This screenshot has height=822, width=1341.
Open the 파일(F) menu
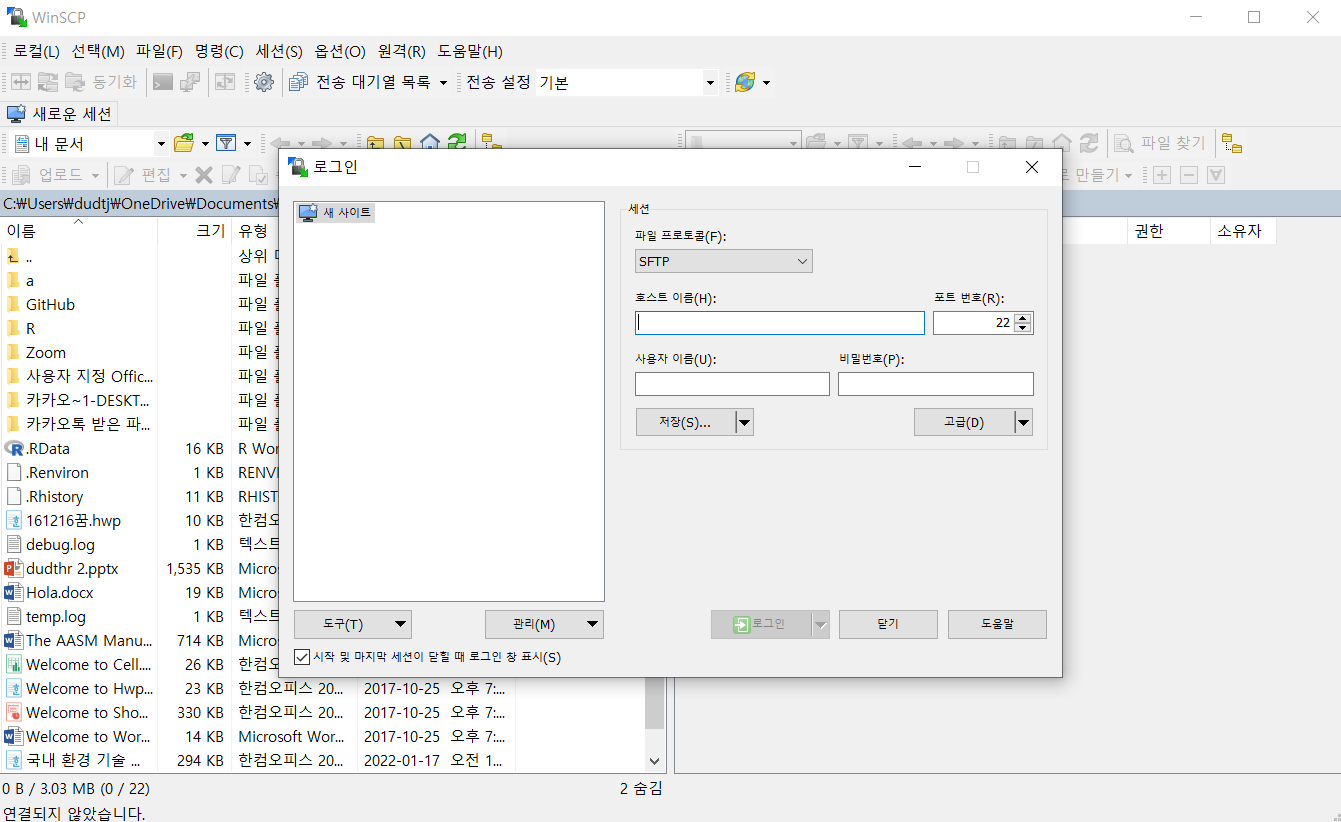pyautogui.click(x=159, y=51)
